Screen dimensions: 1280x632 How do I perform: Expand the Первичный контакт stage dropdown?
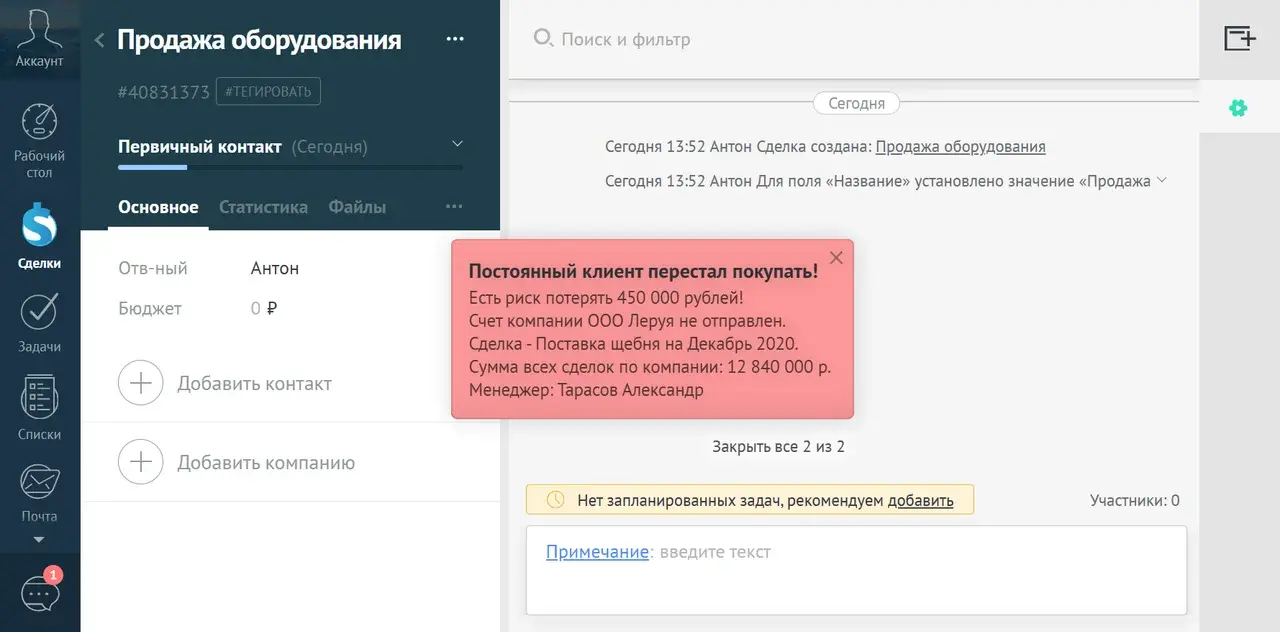point(458,143)
